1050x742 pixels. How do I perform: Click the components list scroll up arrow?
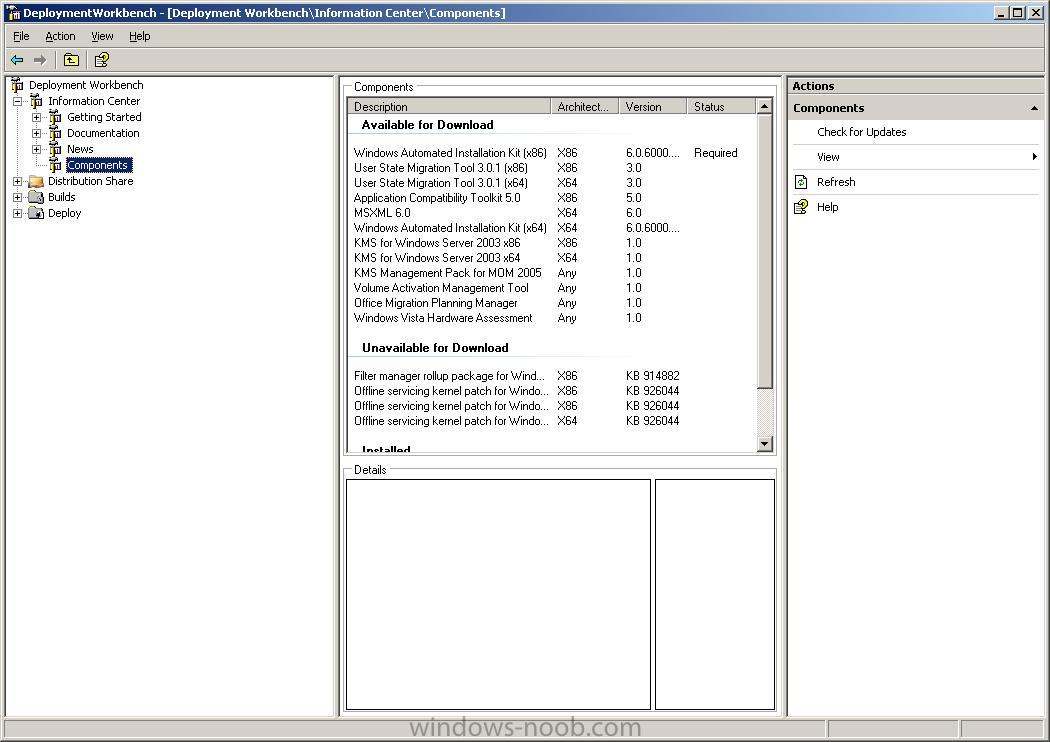(765, 106)
